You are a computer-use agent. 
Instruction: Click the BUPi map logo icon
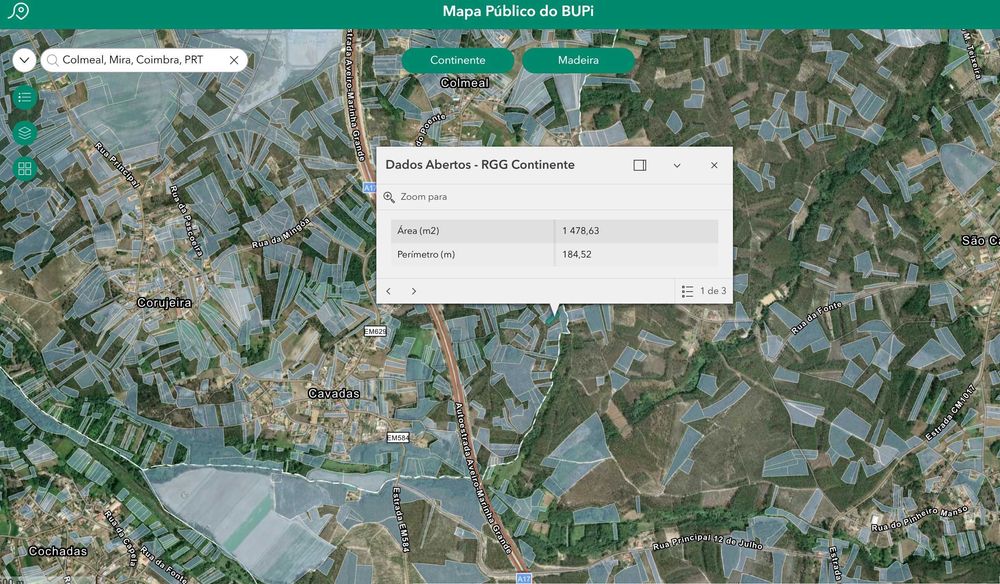tap(18, 11)
